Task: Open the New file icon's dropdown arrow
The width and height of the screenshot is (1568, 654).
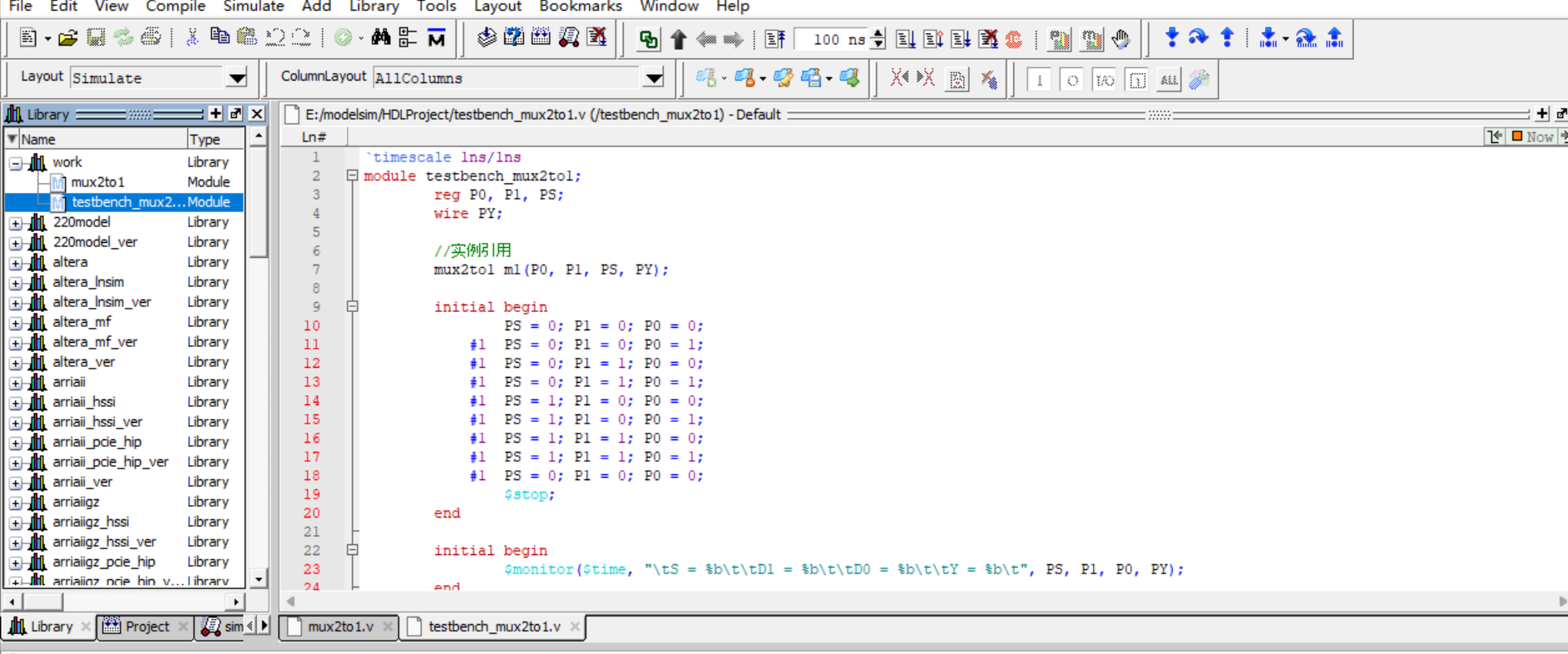Action: (x=47, y=39)
